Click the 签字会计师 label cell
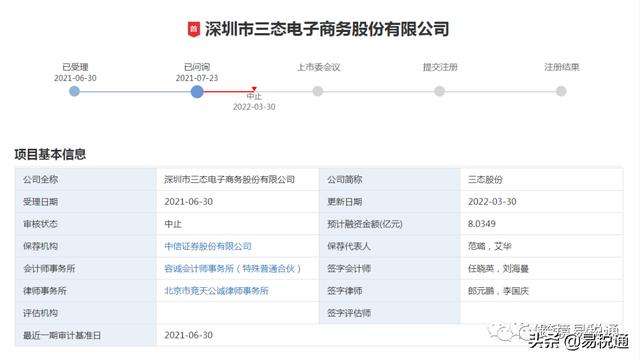Screen dimensions: 640x360 pyautogui.click(x=390, y=269)
